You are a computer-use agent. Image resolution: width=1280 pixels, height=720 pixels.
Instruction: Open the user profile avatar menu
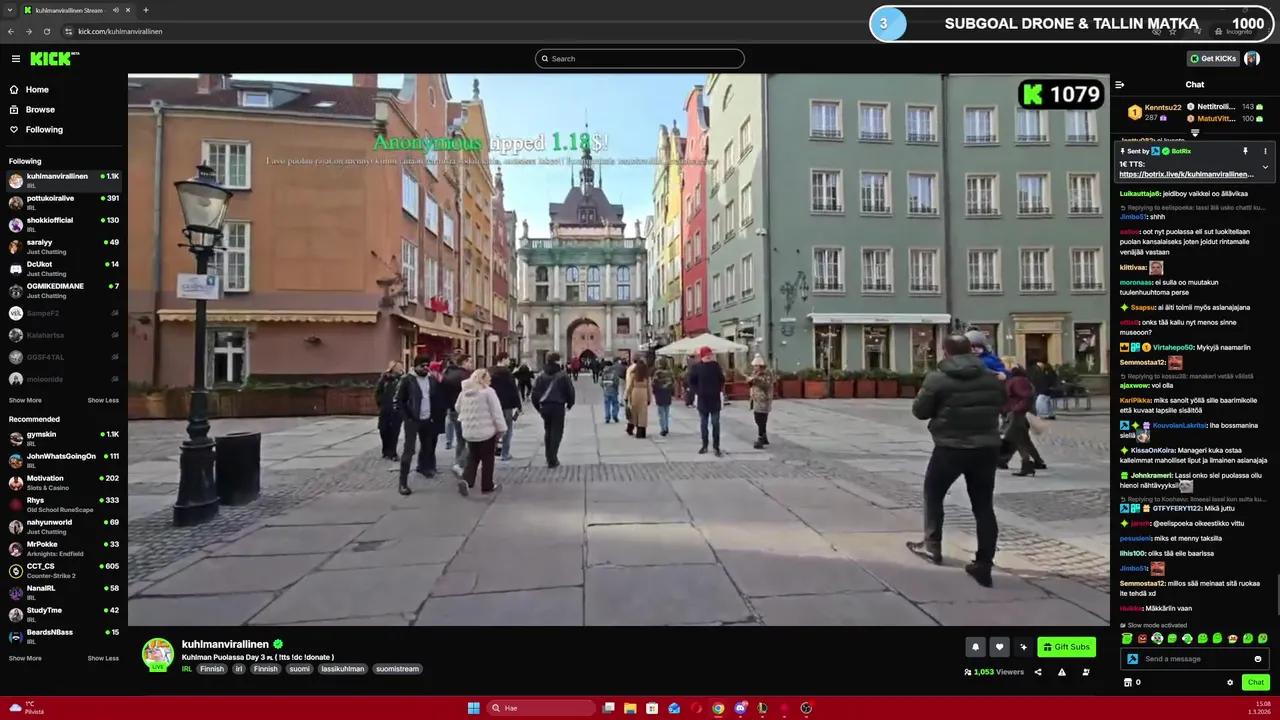(x=1252, y=59)
